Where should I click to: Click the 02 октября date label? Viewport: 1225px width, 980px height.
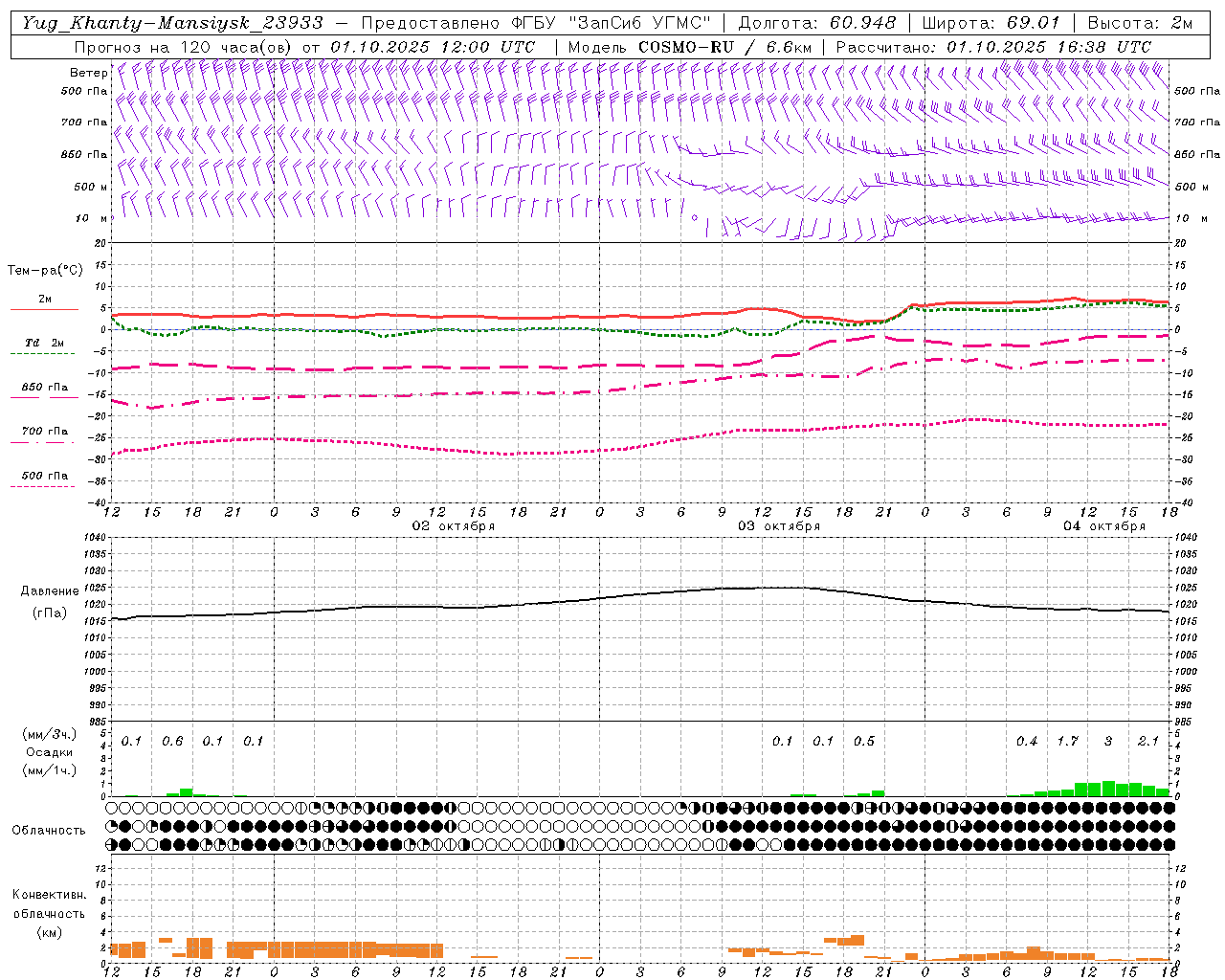click(454, 526)
